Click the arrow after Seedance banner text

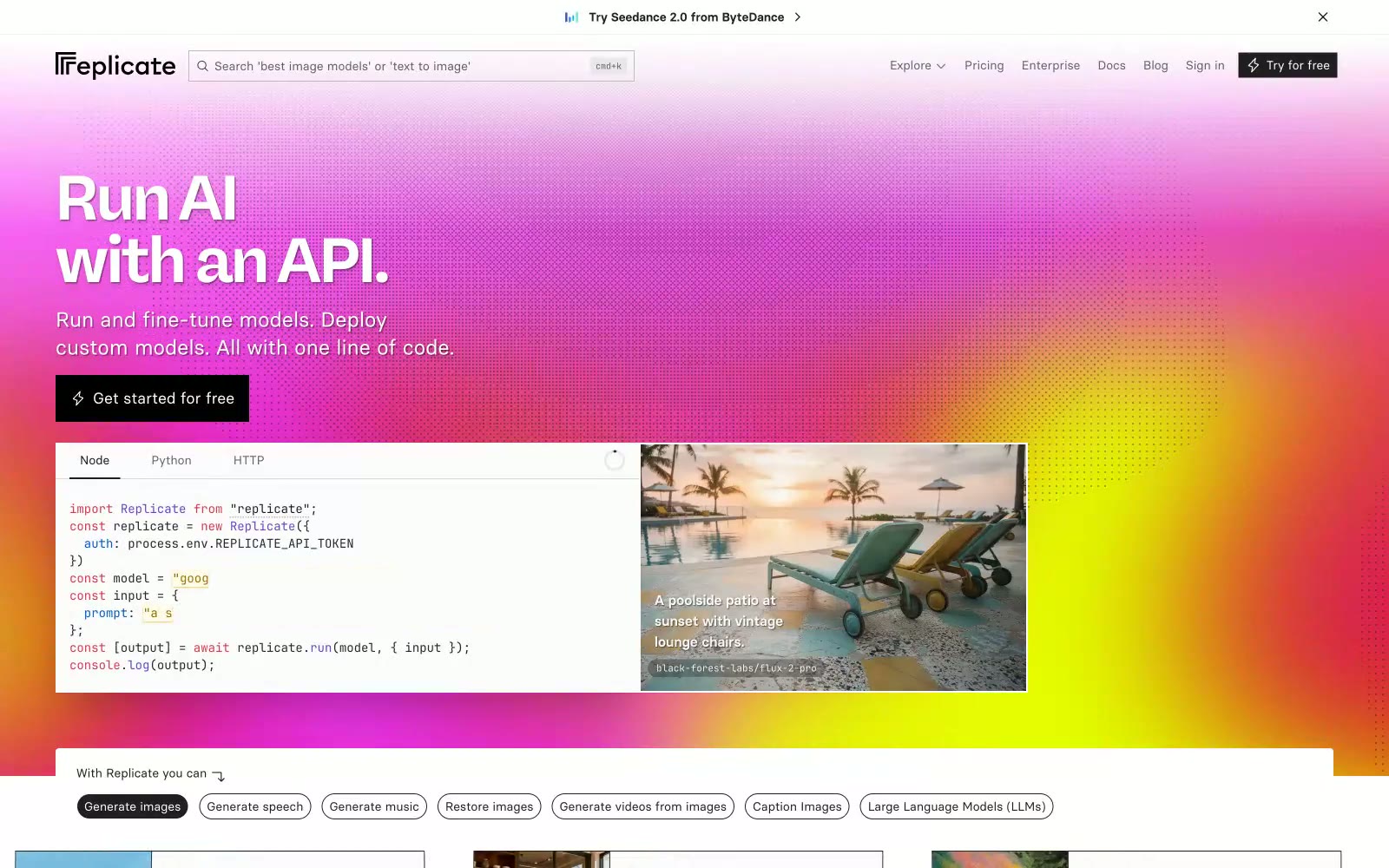[798, 17]
